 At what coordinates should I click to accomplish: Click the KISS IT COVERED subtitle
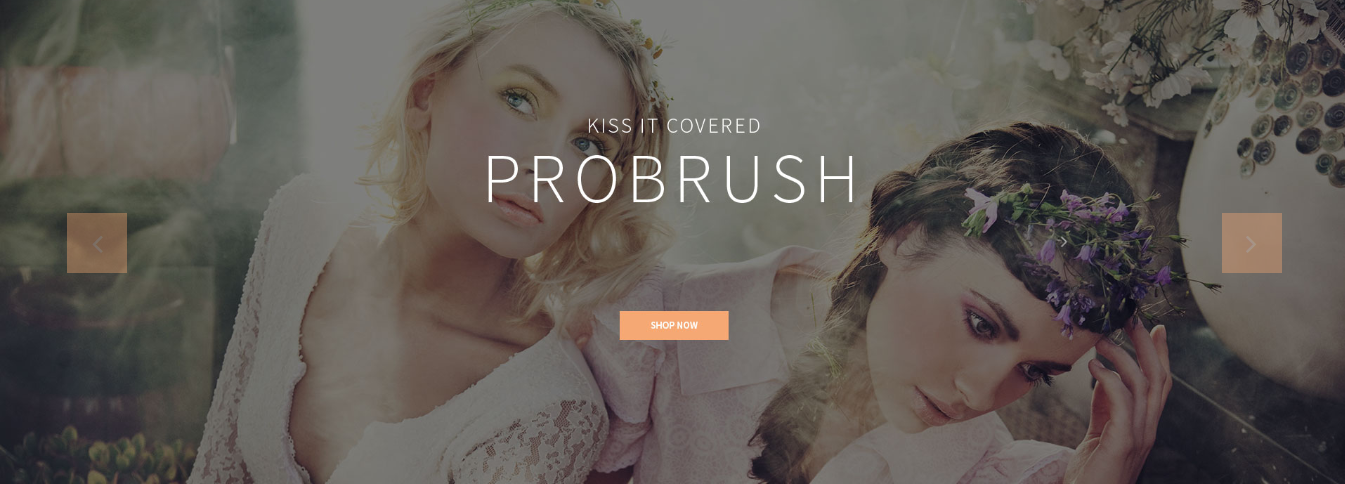coord(674,126)
